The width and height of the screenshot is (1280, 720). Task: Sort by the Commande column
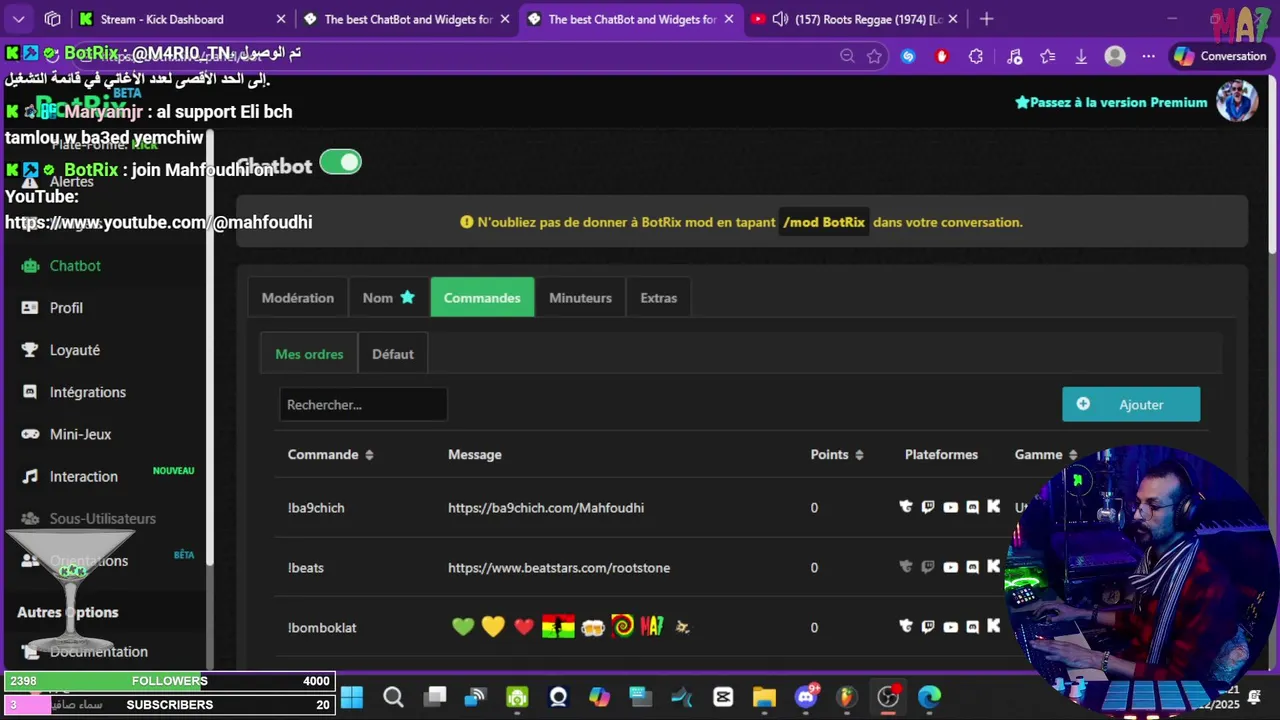[x=330, y=455]
